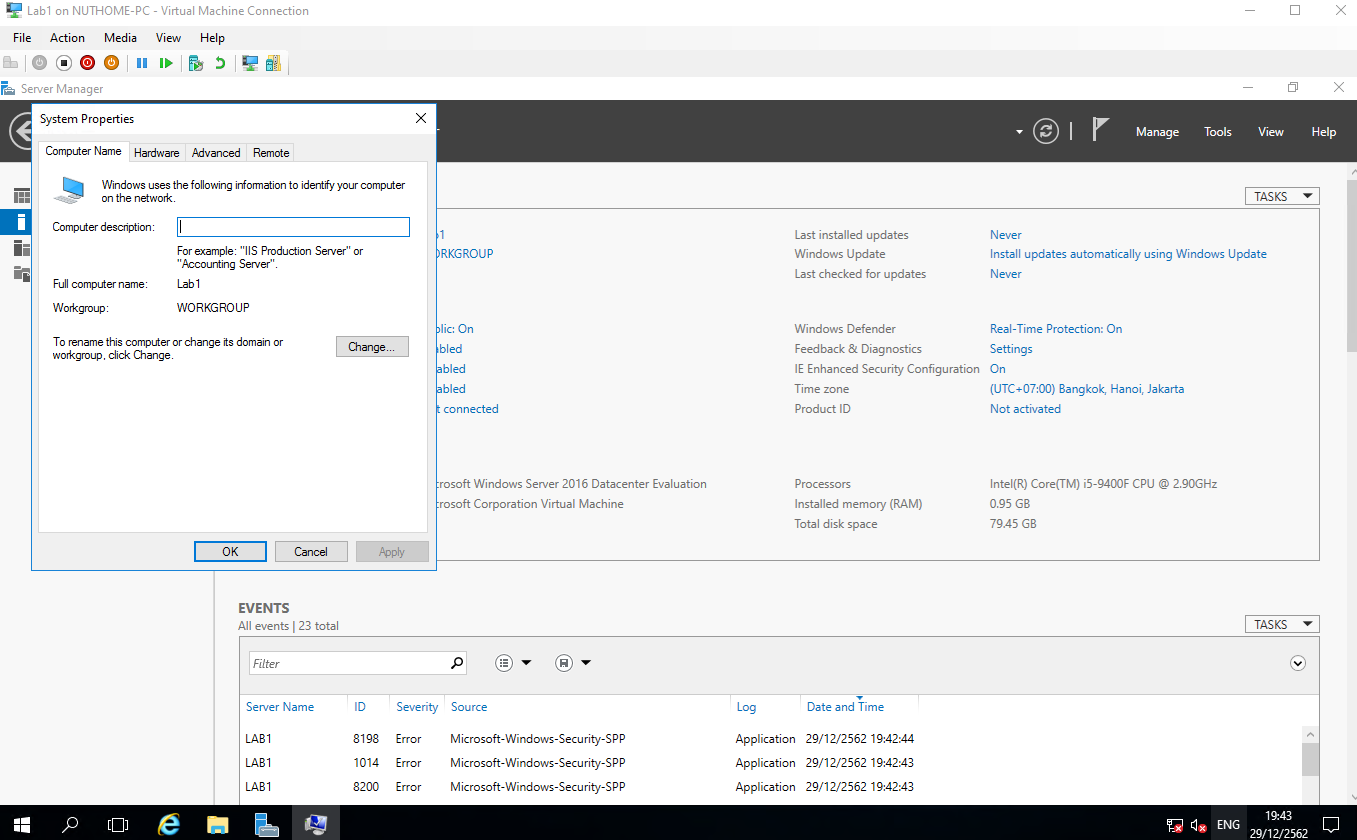Switch to the Hardware tab
Screen dimensions: 1357x840
click(156, 152)
